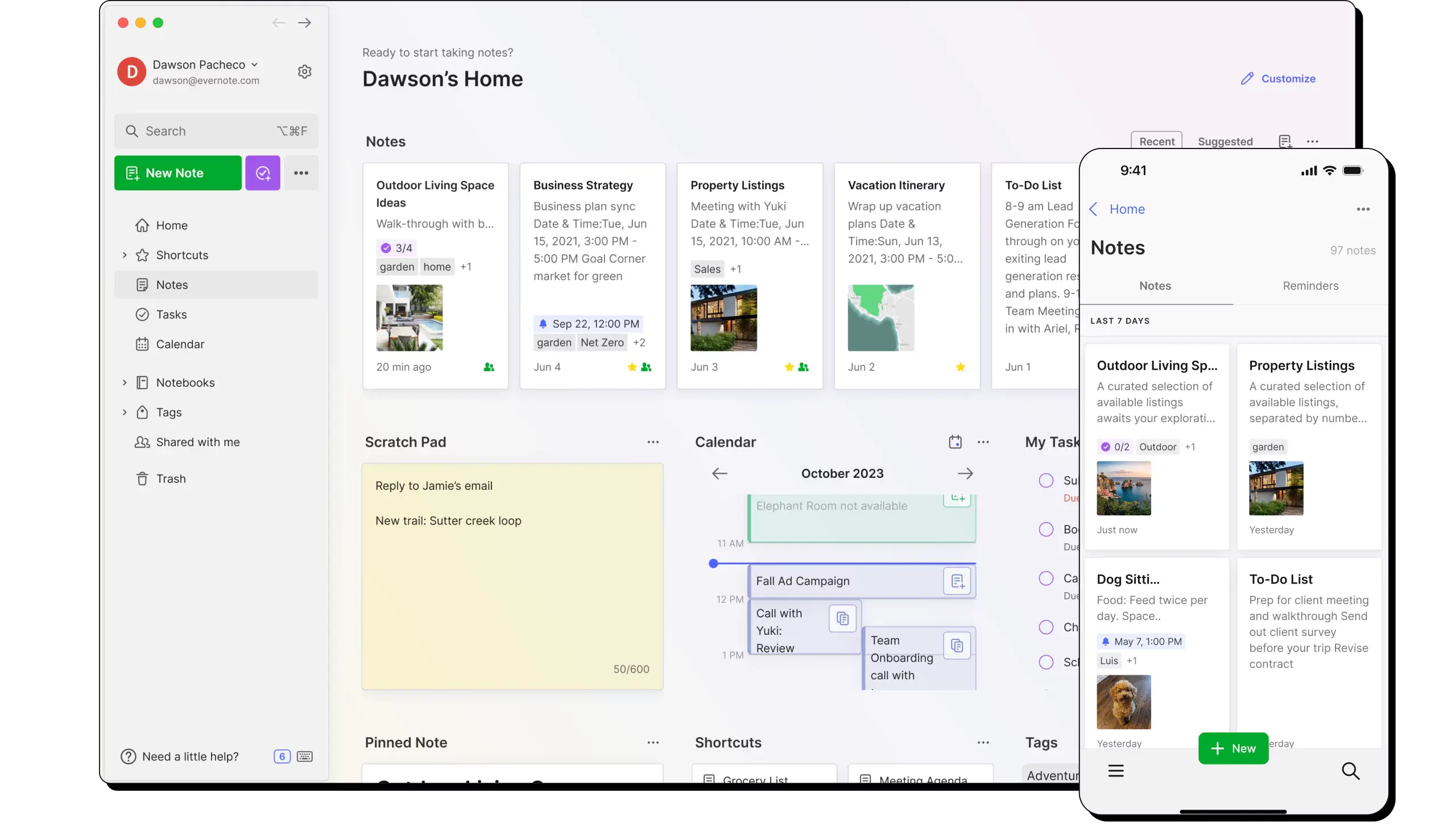Click the New note button in mobile app
This screenshot has width=1456, height=826.
tap(1233, 748)
